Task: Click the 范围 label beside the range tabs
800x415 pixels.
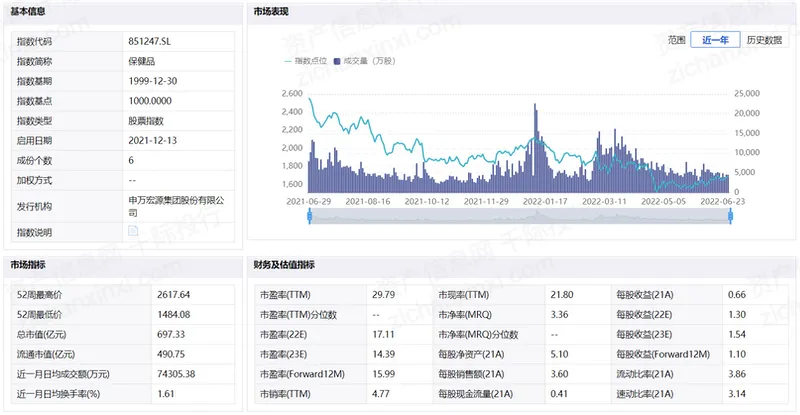Action: [x=677, y=40]
